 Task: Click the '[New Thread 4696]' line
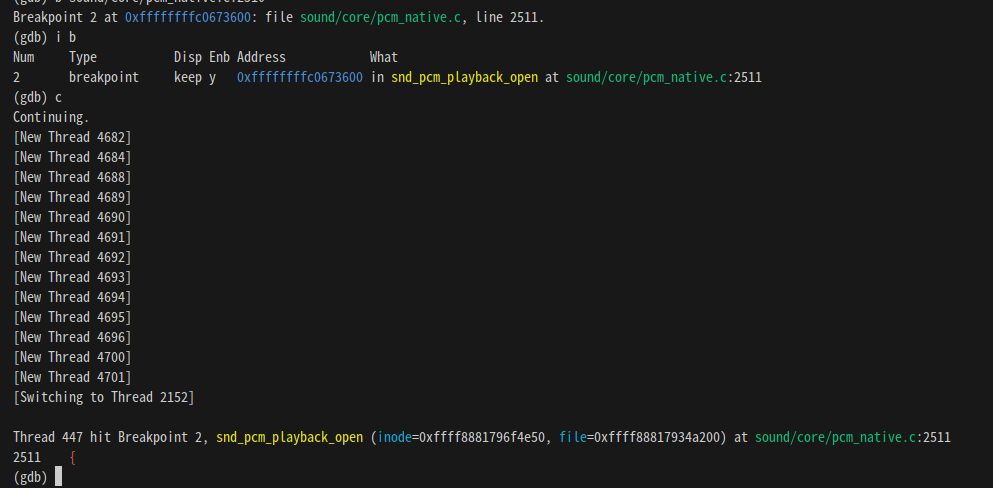pos(72,337)
